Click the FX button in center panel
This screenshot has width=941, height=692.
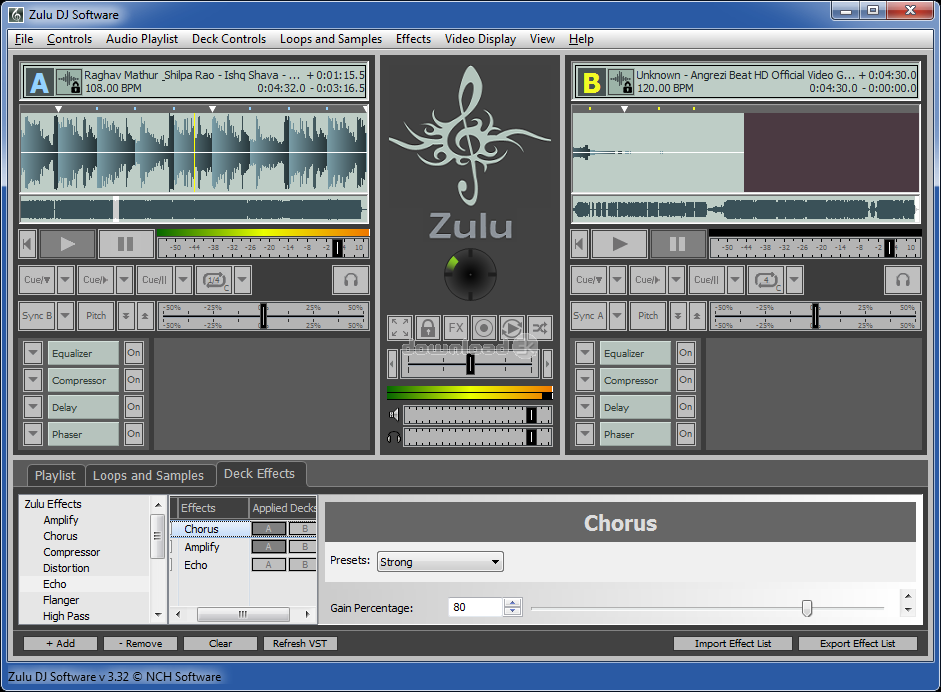(x=456, y=328)
